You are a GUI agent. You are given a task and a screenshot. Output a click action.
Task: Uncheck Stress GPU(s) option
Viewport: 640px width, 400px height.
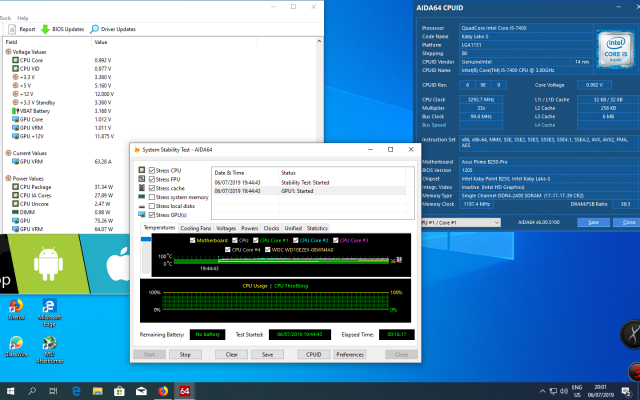coord(152,215)
